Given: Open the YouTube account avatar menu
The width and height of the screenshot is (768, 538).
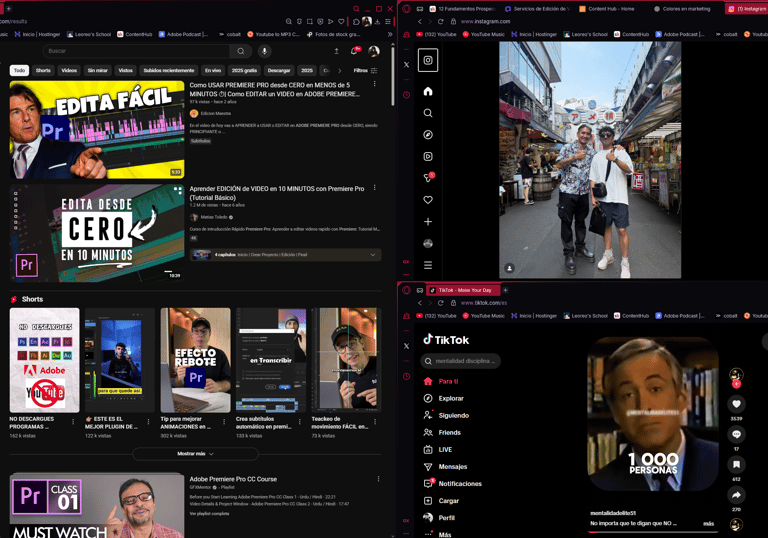Looking at the screenshot, I should [374, 51].
